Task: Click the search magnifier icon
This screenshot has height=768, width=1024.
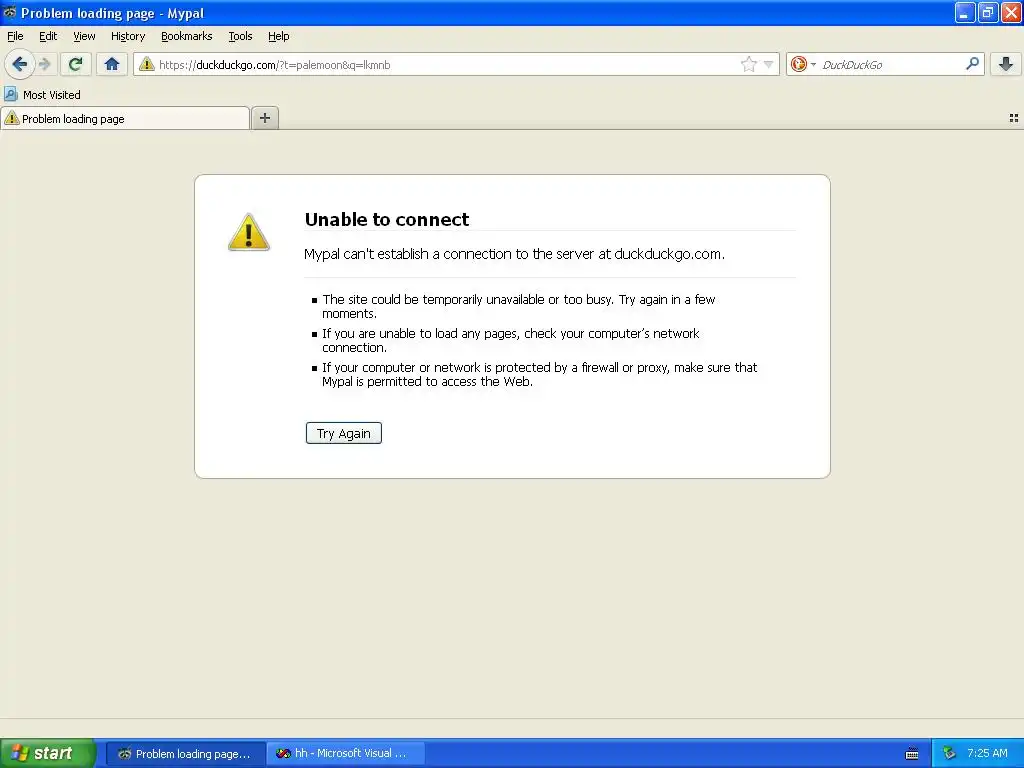Action: click(972, 63)
